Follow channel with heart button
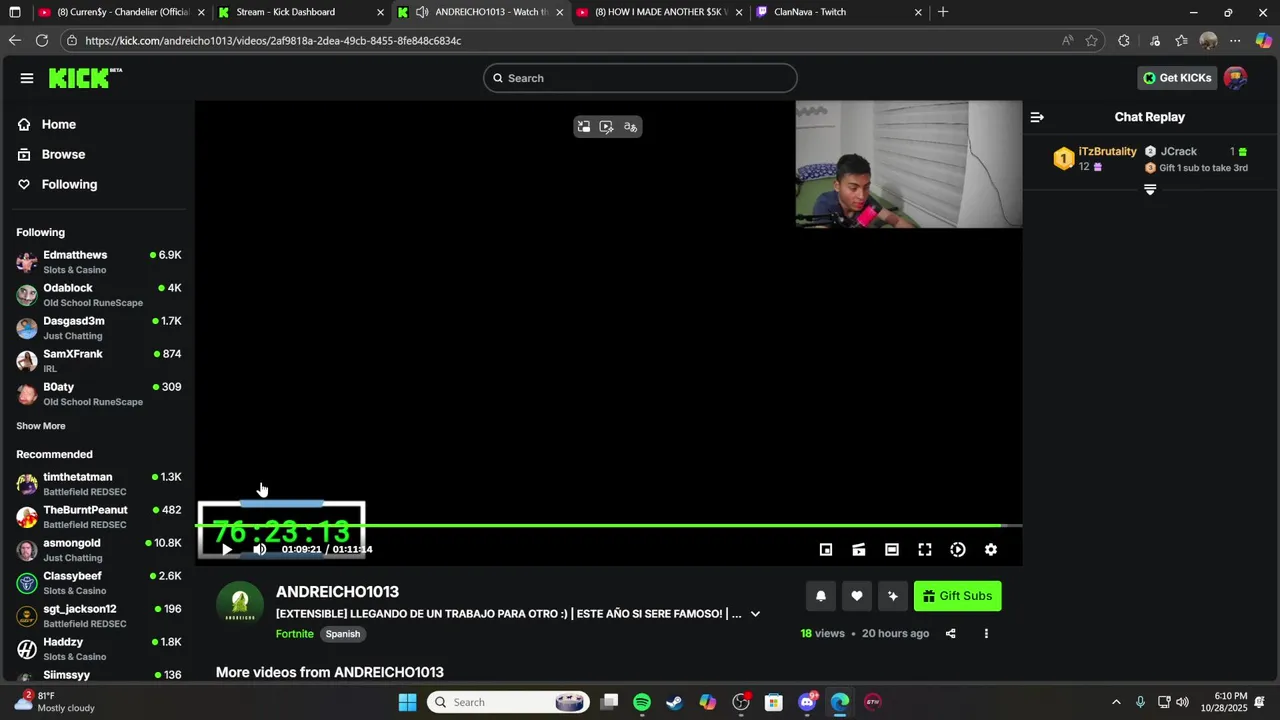 pos(857,596)
